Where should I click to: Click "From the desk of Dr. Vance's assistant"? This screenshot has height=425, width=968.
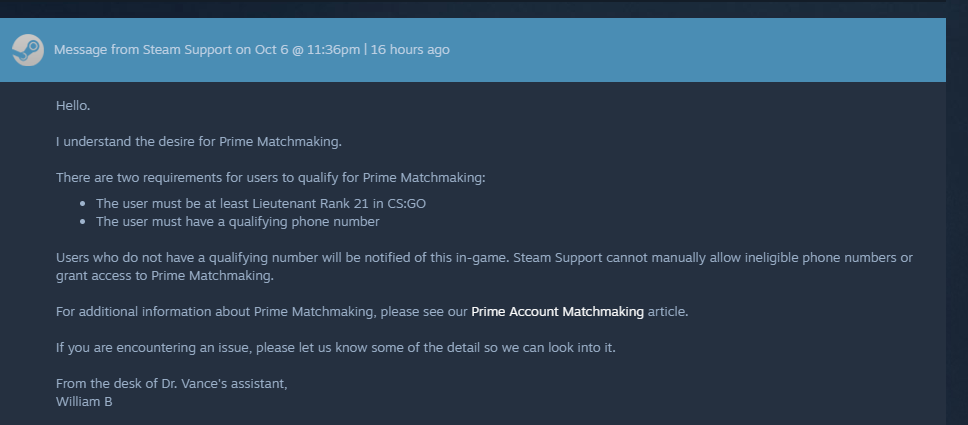click(x=171, y=383)
